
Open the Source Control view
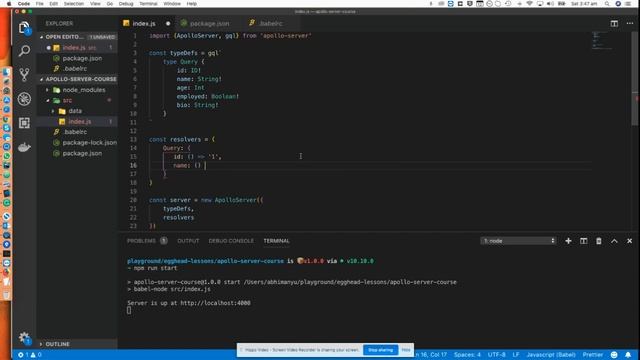(24, 75)
